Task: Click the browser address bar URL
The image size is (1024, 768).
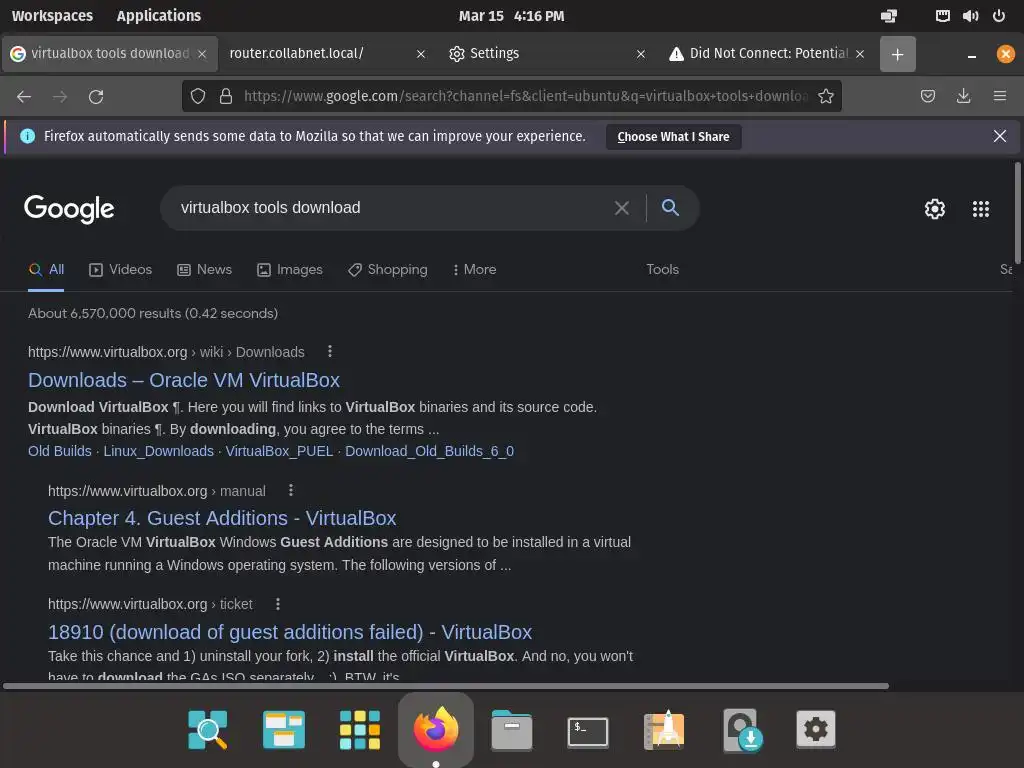Action: coord(526,97)
